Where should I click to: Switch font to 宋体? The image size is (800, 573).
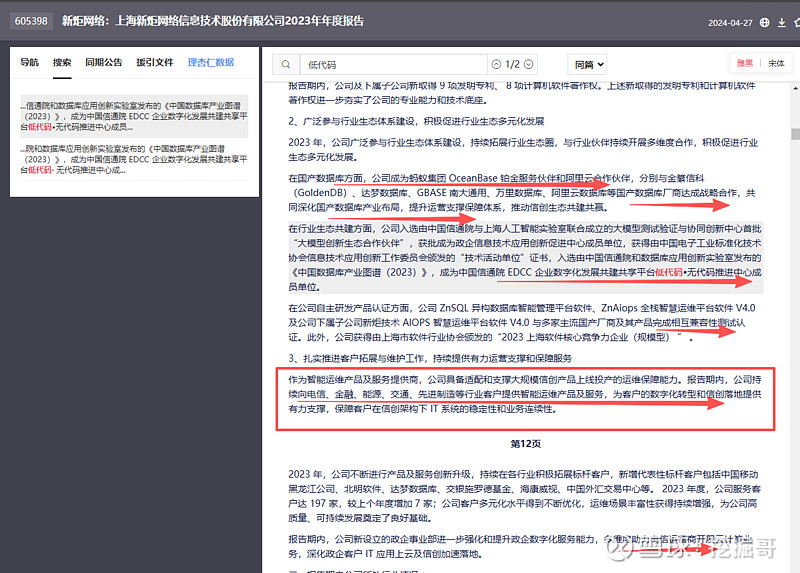pyautogui.click(x=776, y=63)
